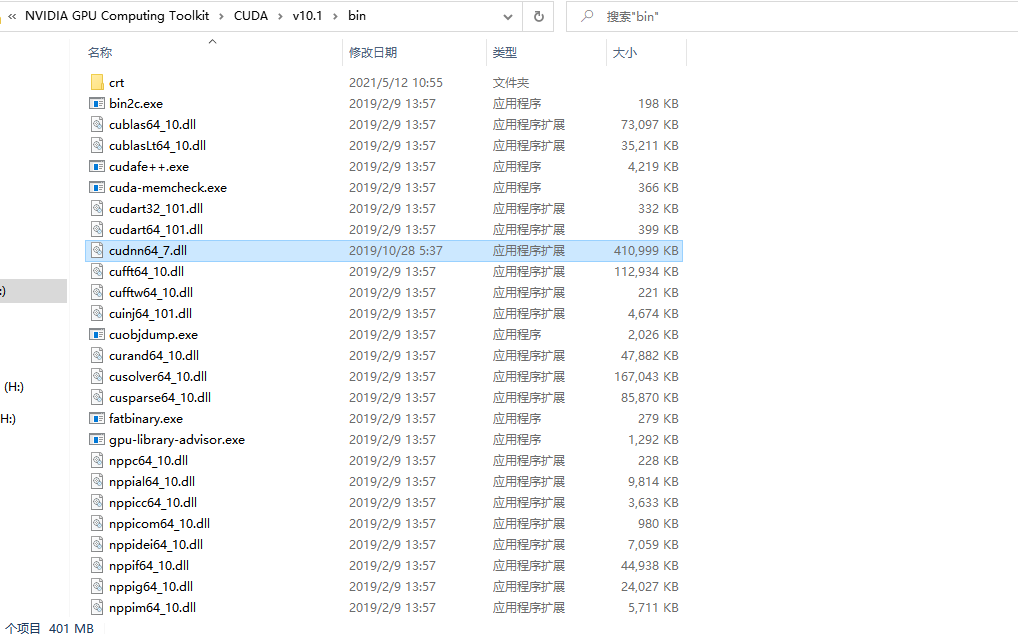Image resolution: width=1018 pixels, height=635 pixels.
Task: Click the nppial64_10.dll file icon
Action: click(97, 481)
